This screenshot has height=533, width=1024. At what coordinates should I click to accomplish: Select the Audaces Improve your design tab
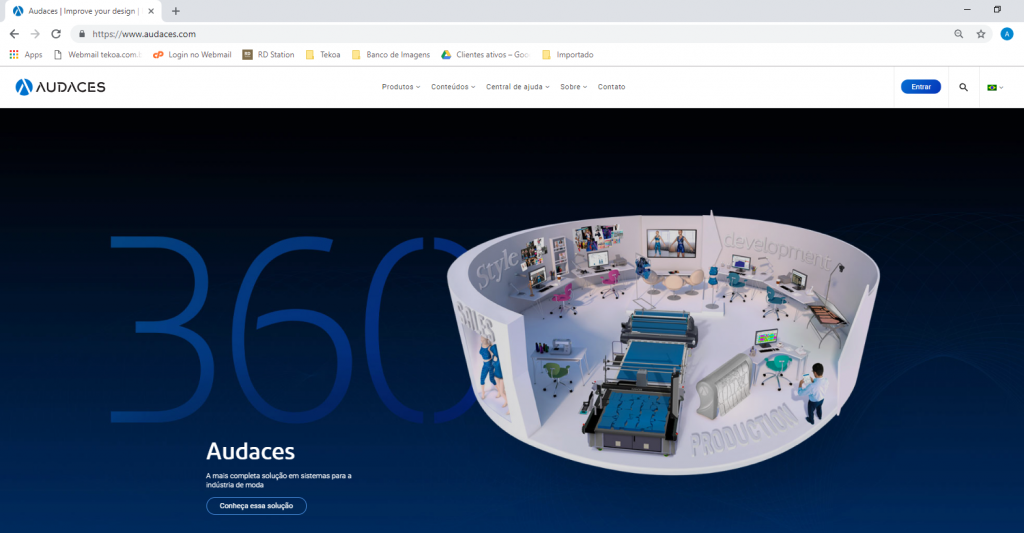[x=83, y=11]
